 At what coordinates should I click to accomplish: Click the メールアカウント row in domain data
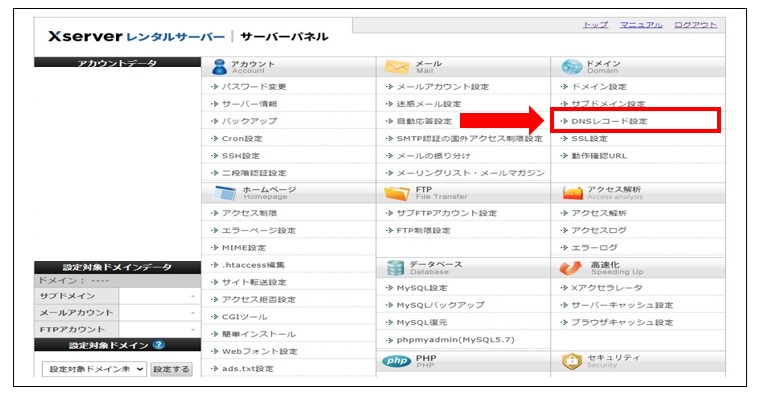[x=117, y=313]
